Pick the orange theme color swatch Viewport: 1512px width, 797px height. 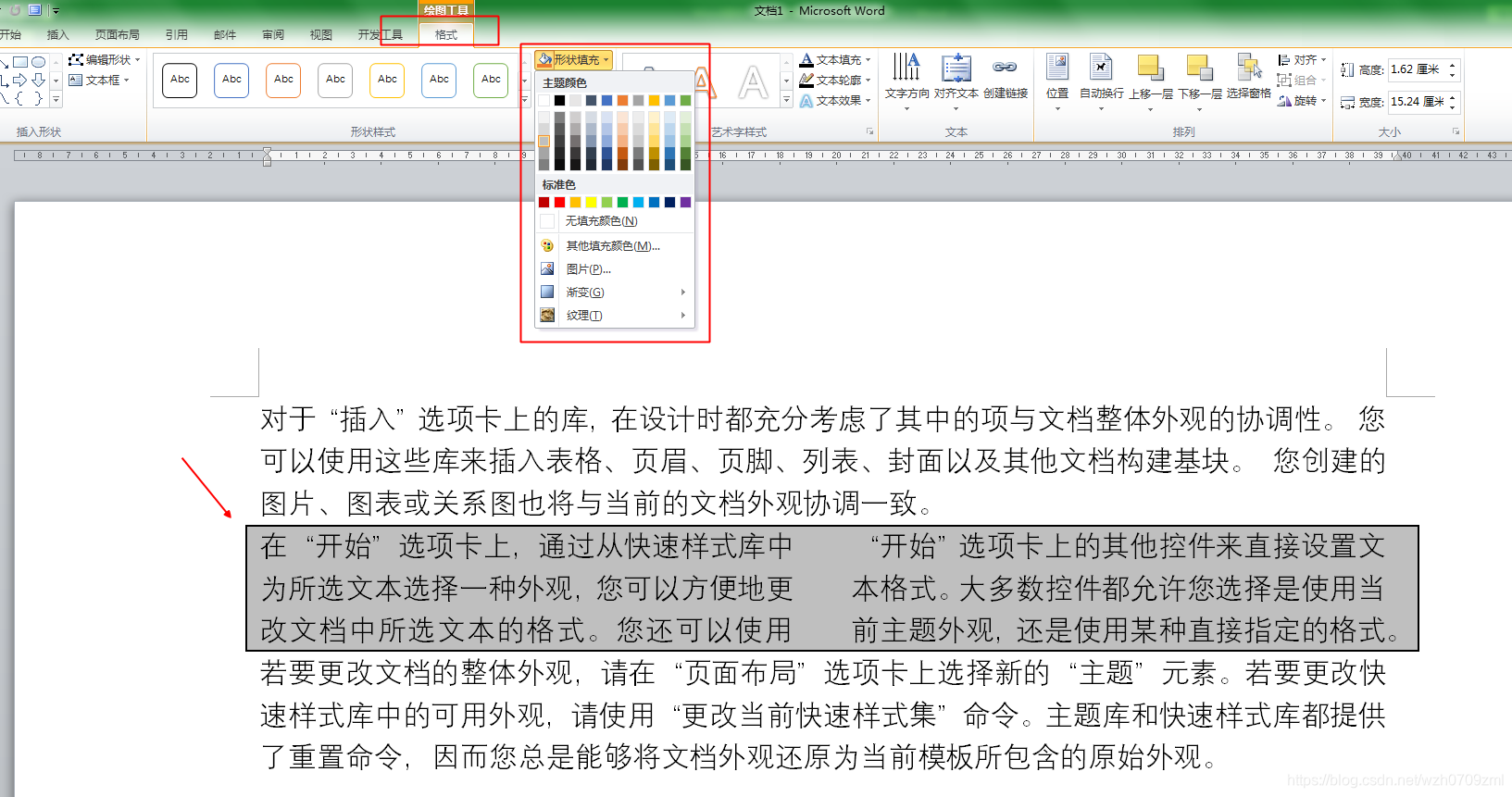click(622, 100)
